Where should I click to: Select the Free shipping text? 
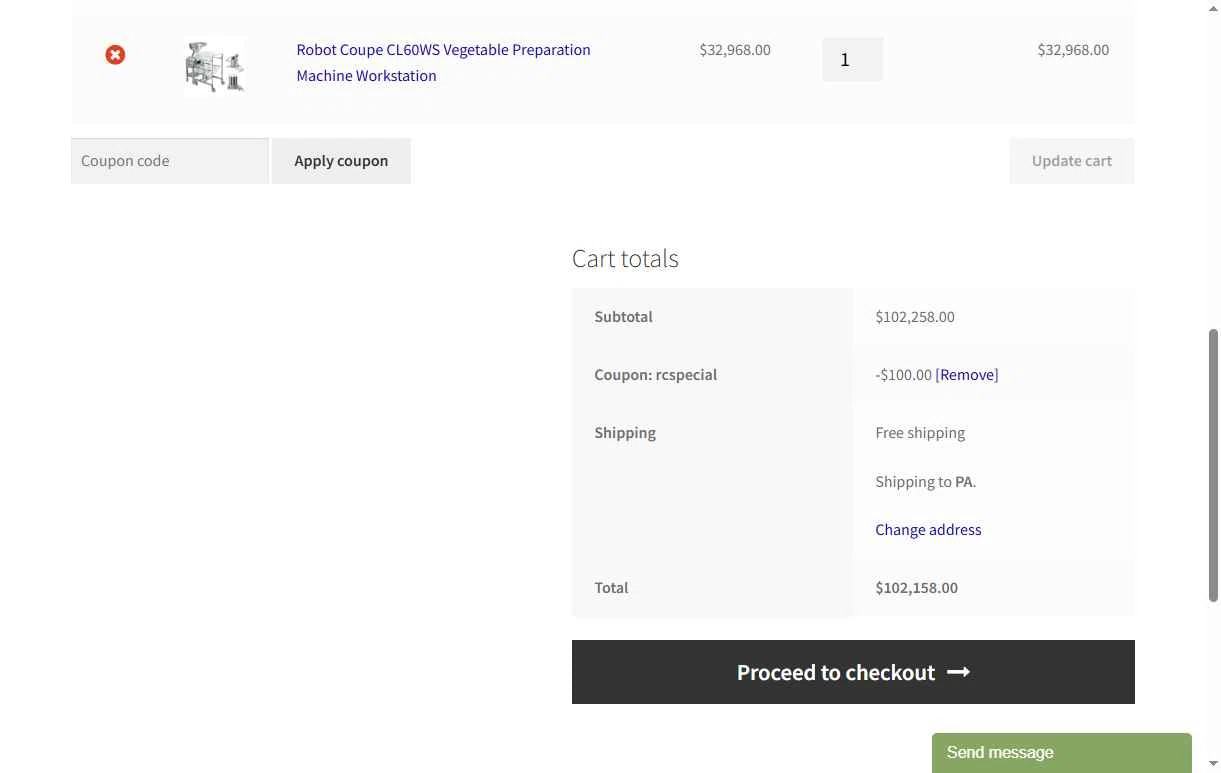click(x=920, y=433)
